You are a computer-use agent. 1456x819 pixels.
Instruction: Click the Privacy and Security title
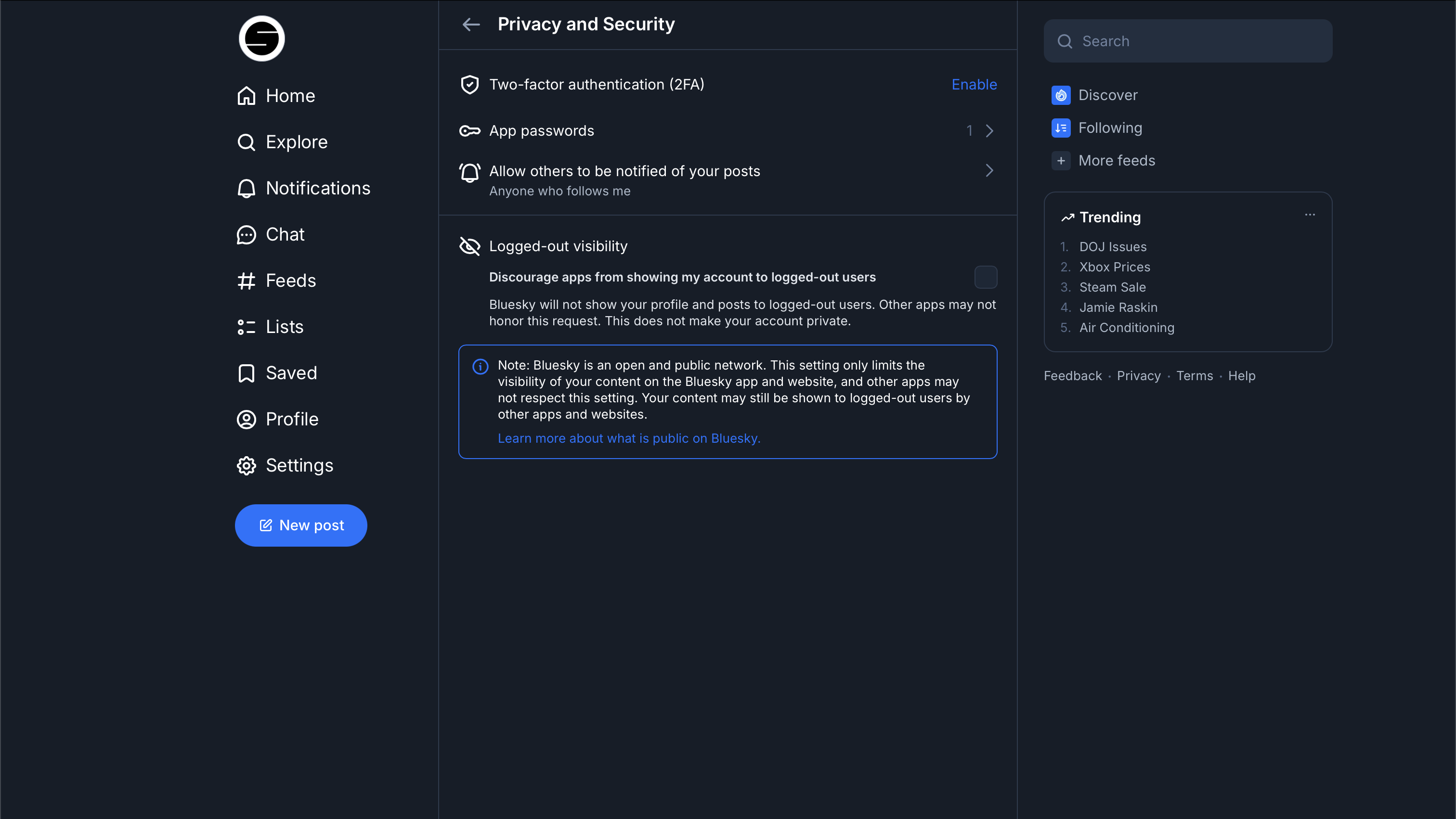(586, 24)
